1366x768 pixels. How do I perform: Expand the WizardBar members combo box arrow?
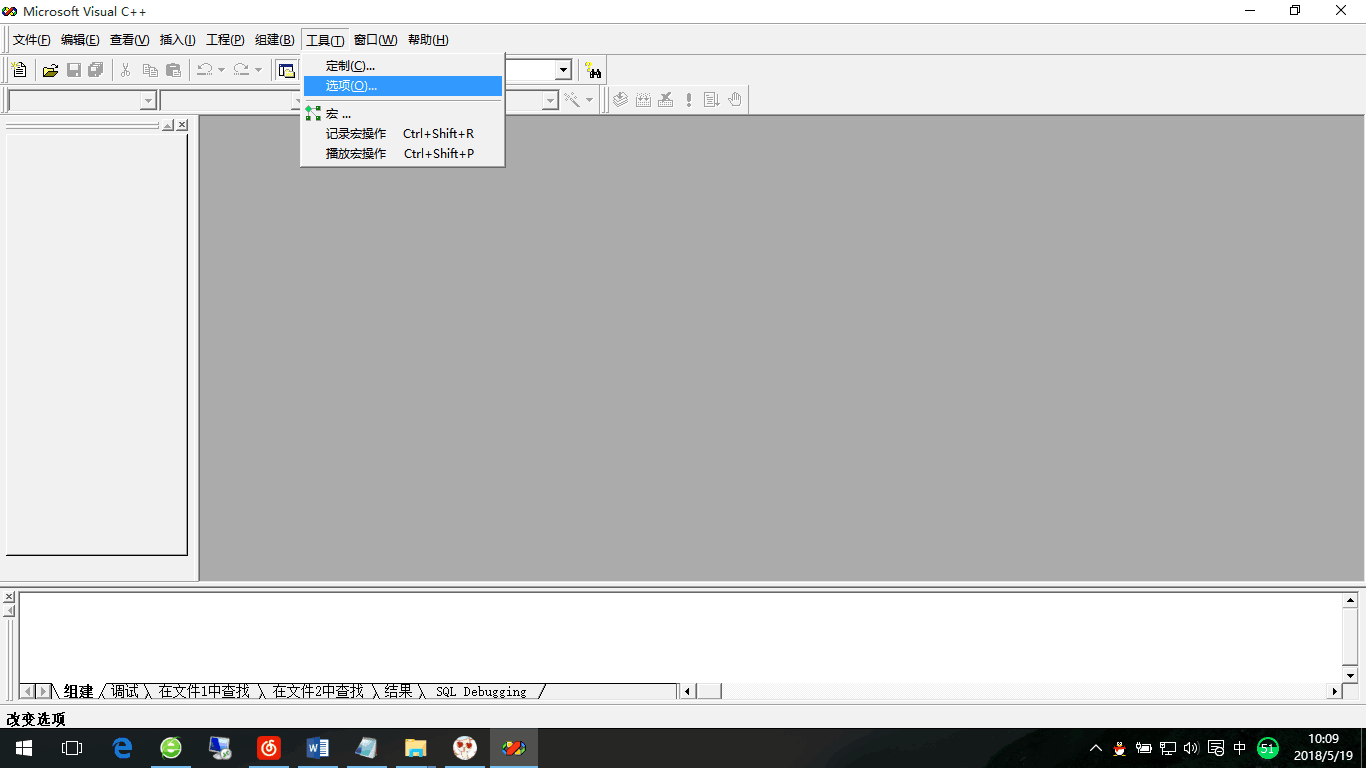point(550,100)
